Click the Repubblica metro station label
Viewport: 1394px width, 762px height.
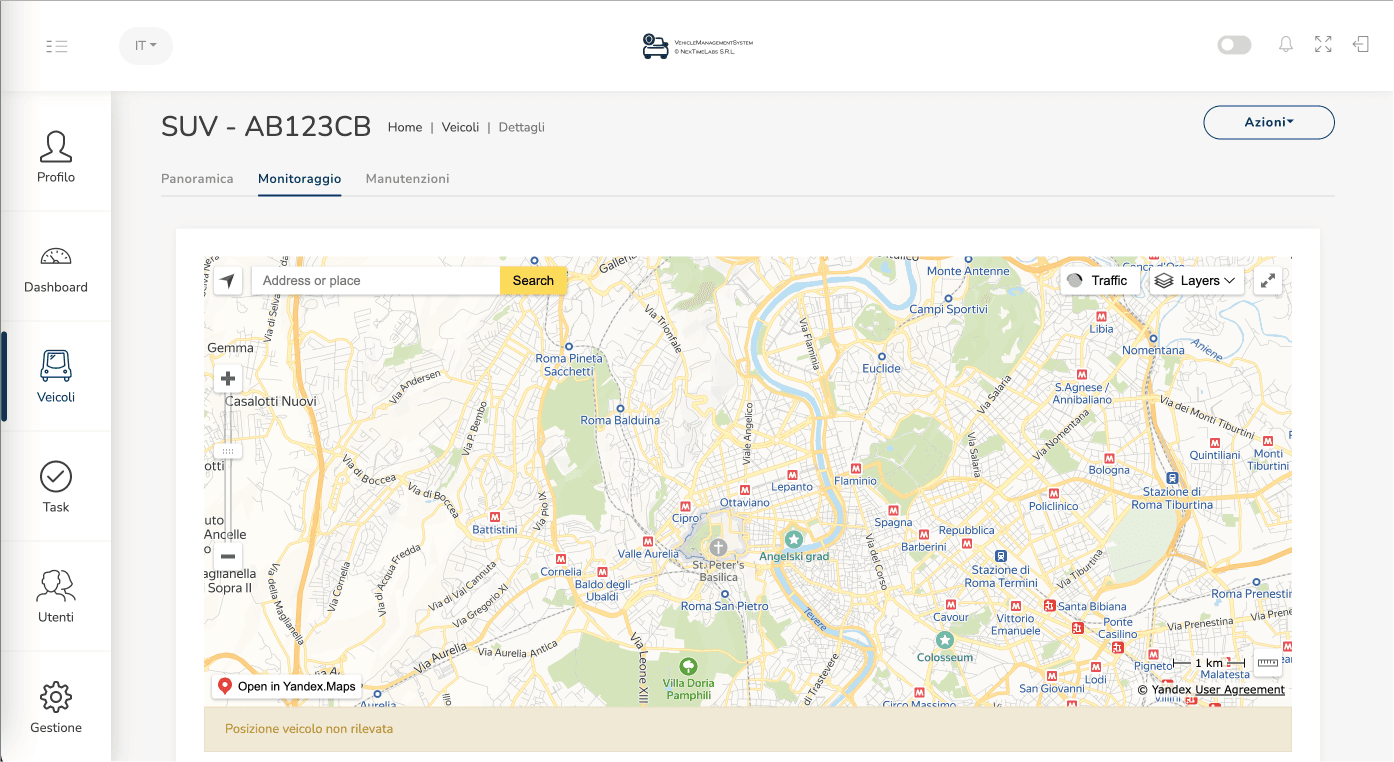pyautogui.click(x=966, y=531)
